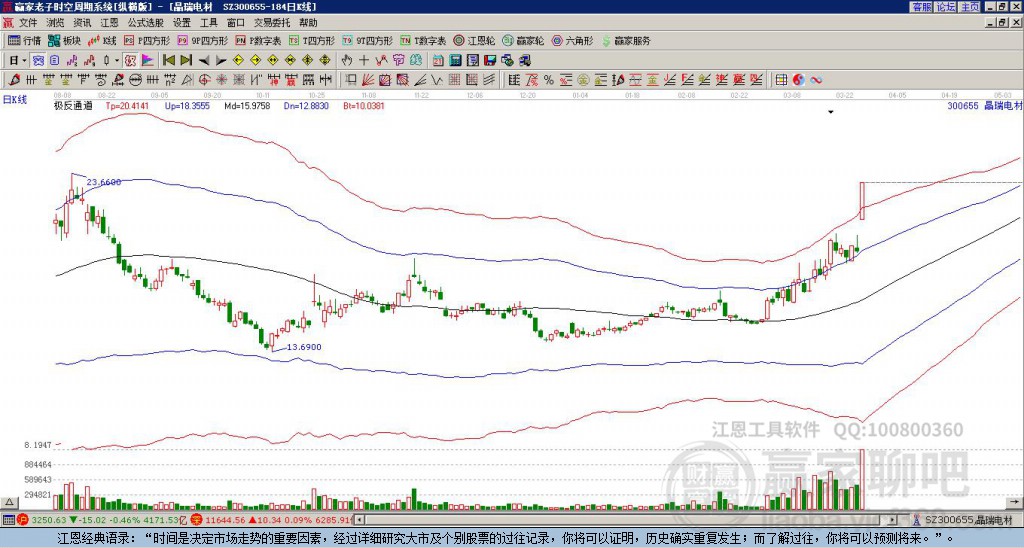Open the 公式选股 menu

click(146, 23)
